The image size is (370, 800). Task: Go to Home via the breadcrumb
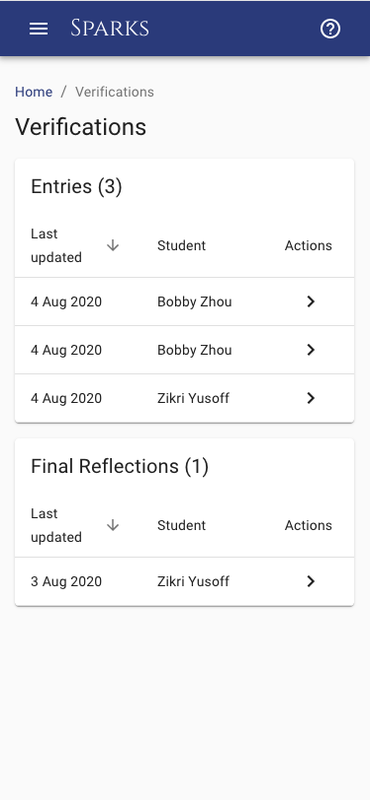(34, 92)
